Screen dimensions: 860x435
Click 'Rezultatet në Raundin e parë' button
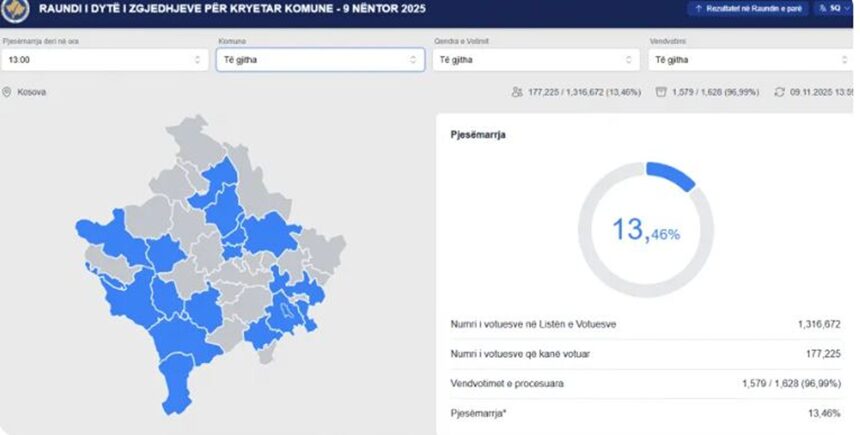pyautogui.click(x=748, y=8)
